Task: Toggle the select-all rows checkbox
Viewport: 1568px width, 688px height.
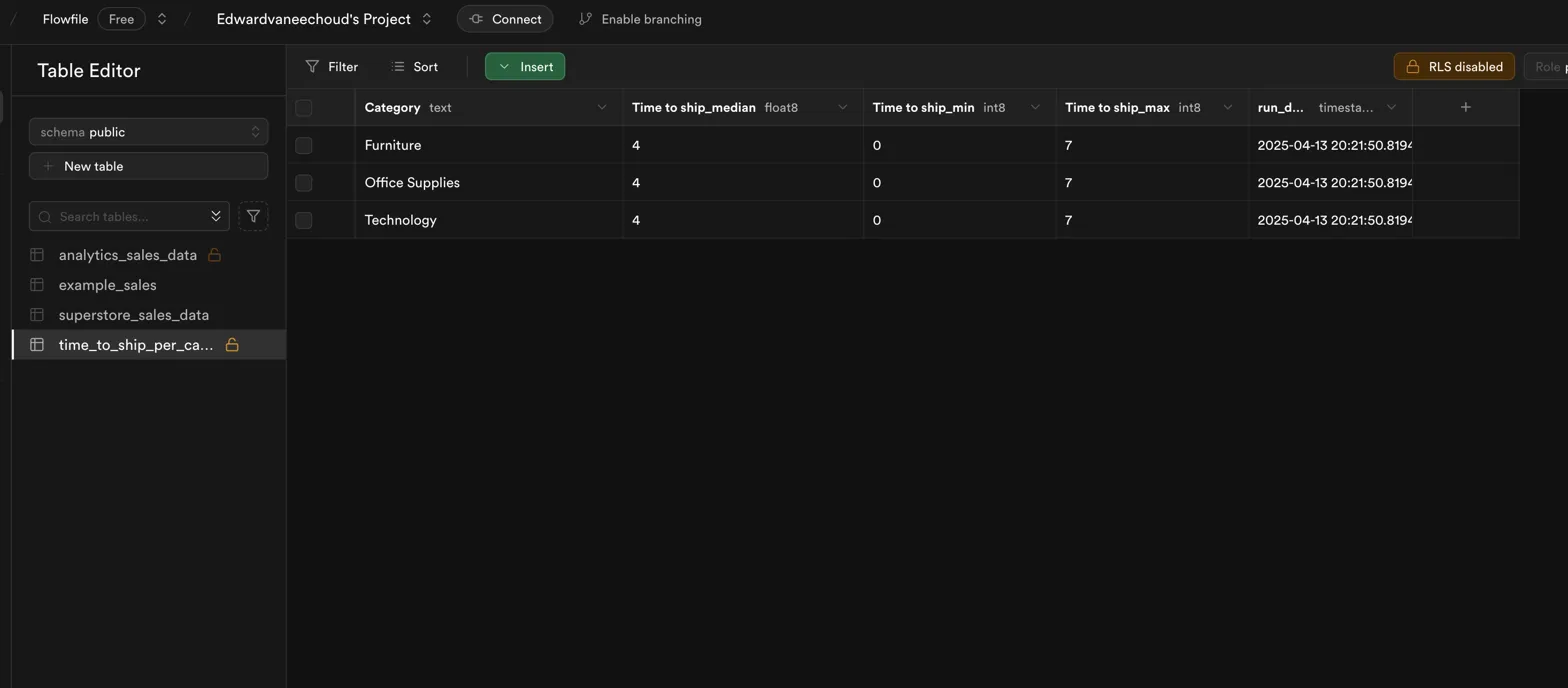Action: (304, 108)
